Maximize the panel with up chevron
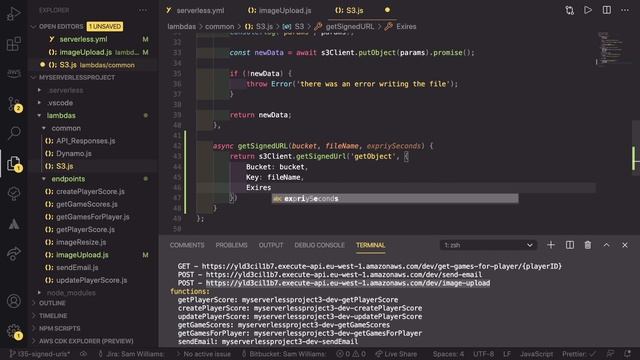The height and width of the screenshot is (360, 640). pos(606,245)
